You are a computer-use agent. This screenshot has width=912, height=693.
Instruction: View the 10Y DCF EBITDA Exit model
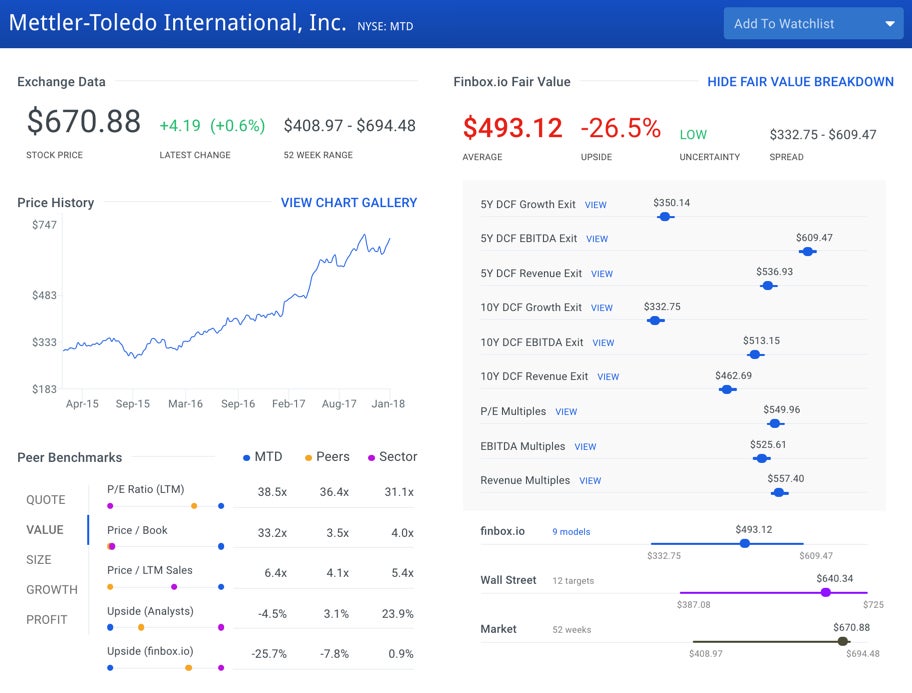(x=603, y=343)
